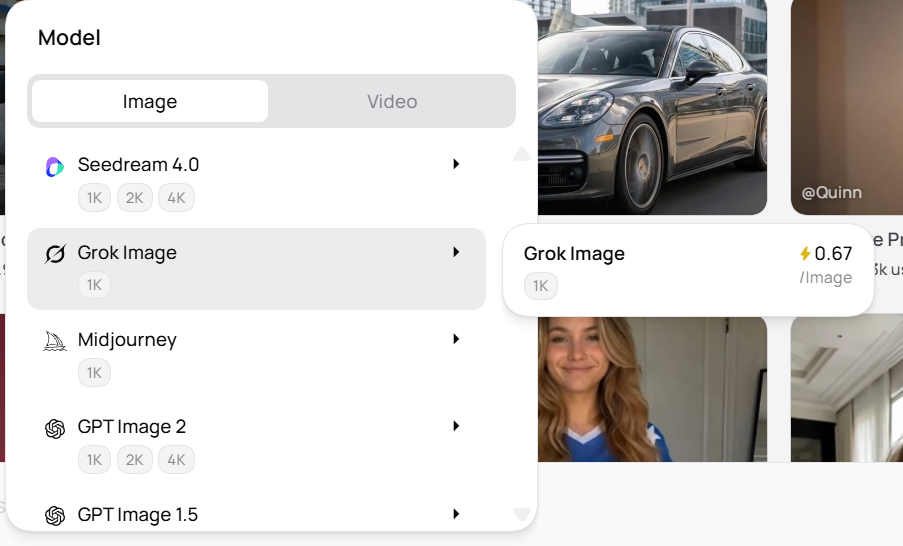Expand the GPT Image 2 submenu arrow
The width and height of the screenshot is (903, 546).
(456, 426)
